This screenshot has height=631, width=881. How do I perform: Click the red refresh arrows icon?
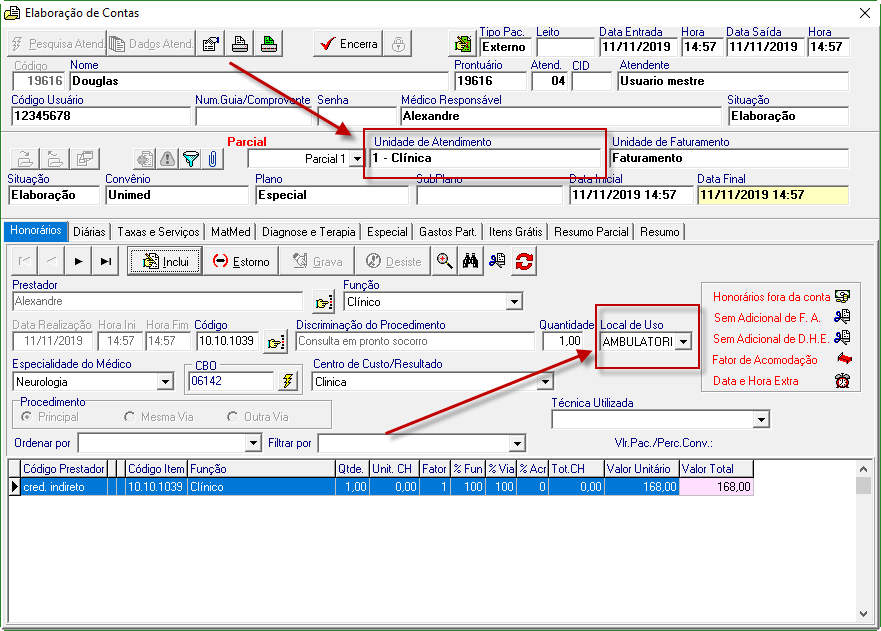524,261
